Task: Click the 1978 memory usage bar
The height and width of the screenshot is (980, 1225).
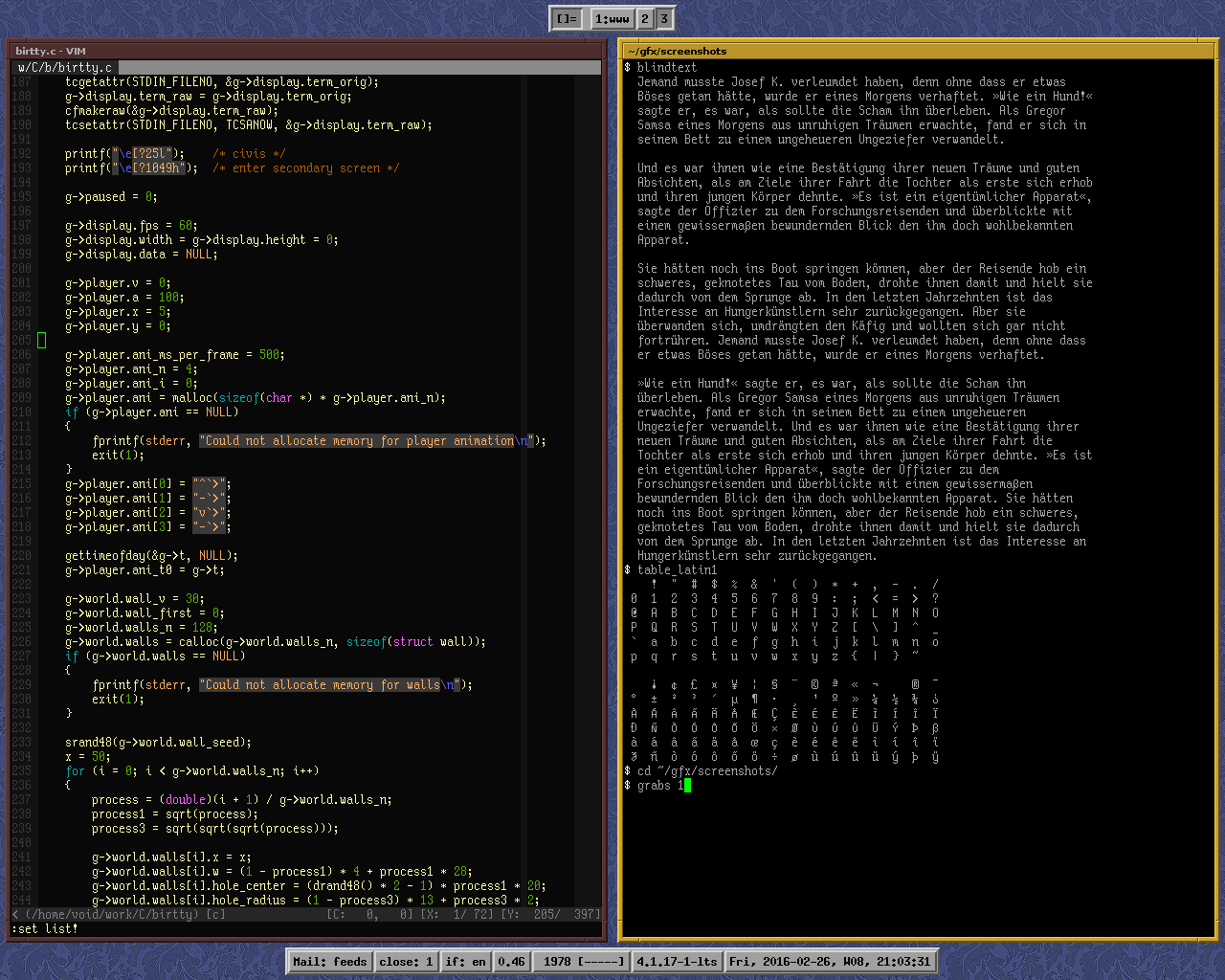Action: coord(582,961)
